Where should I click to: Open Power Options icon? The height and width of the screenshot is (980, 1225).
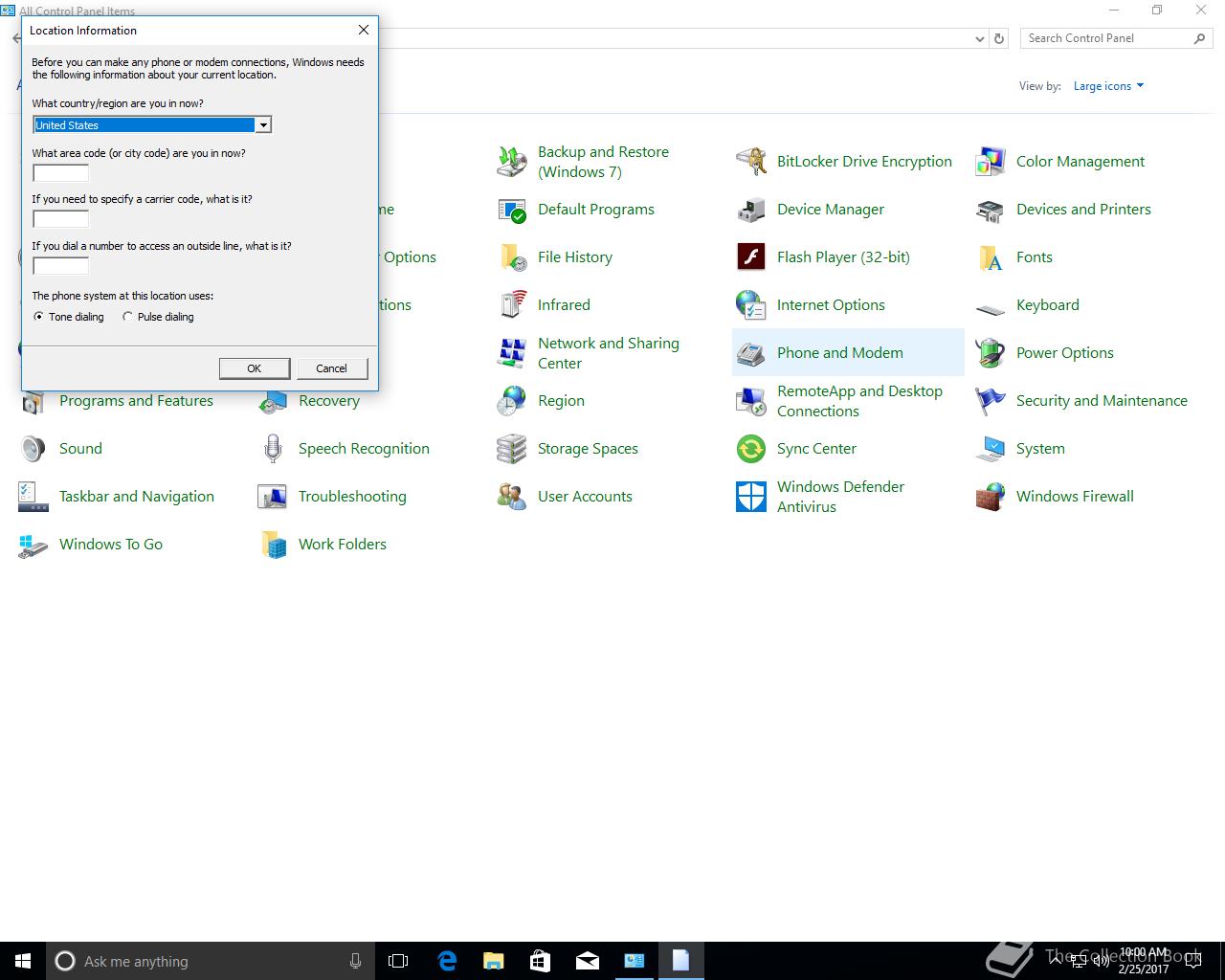(x=991, y=353)
